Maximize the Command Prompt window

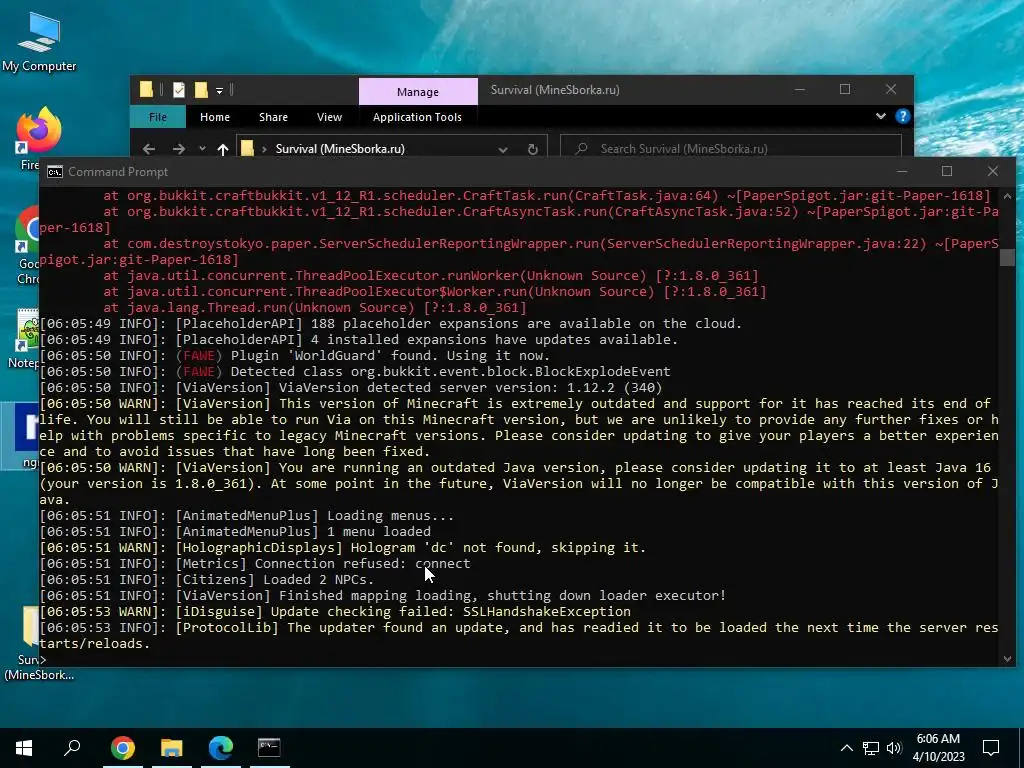pyautogui.click(x=947, y=171)
